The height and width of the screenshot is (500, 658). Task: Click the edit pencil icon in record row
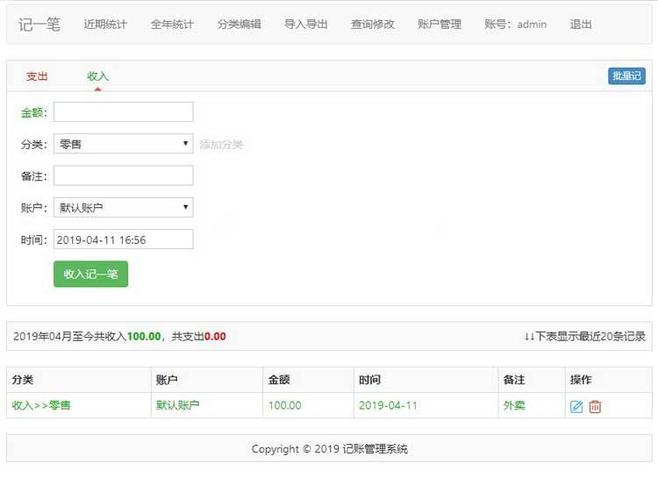tap(576, 407)
